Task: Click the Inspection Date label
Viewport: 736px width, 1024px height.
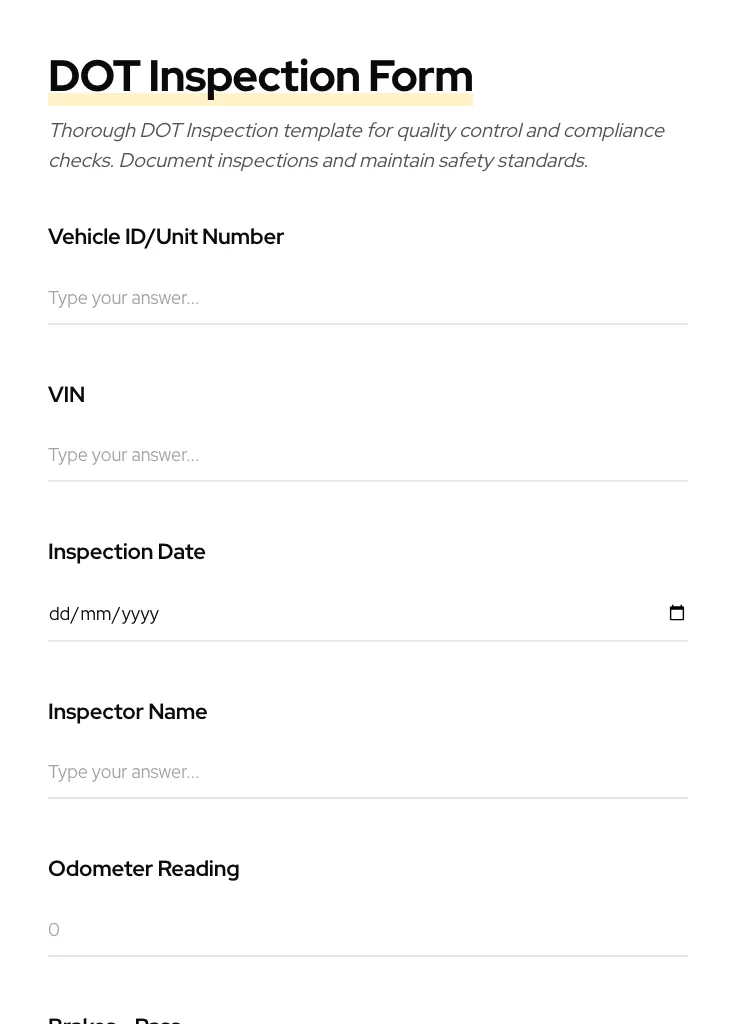Action: (127, 552)
